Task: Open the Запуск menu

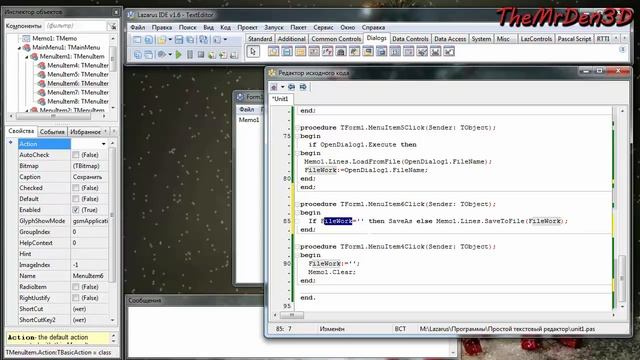Action: 273,27
